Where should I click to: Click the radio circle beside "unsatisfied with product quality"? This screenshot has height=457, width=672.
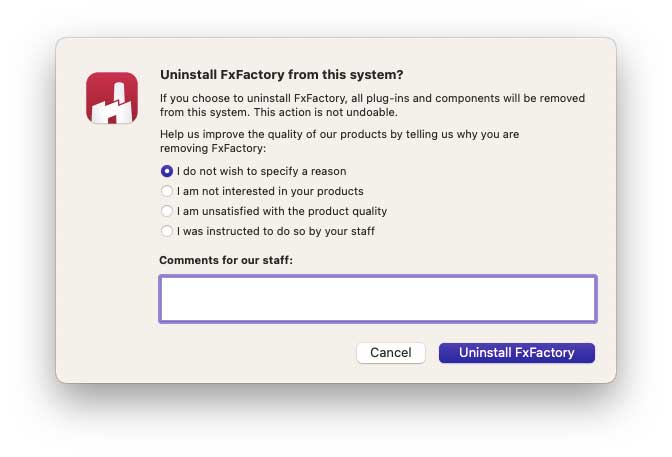point(167,211)
